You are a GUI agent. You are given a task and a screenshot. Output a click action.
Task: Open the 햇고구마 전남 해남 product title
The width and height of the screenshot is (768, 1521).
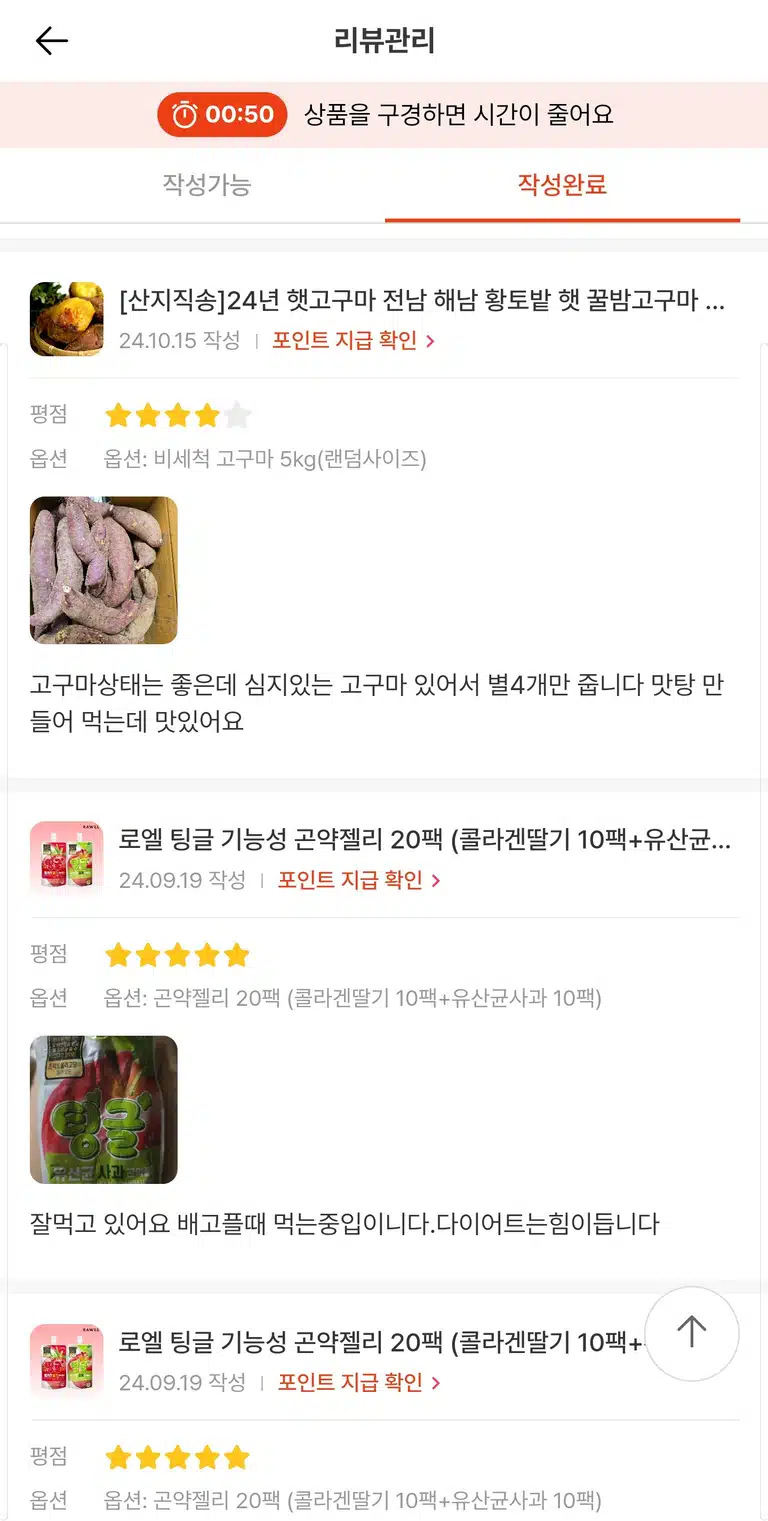point(421,300)
